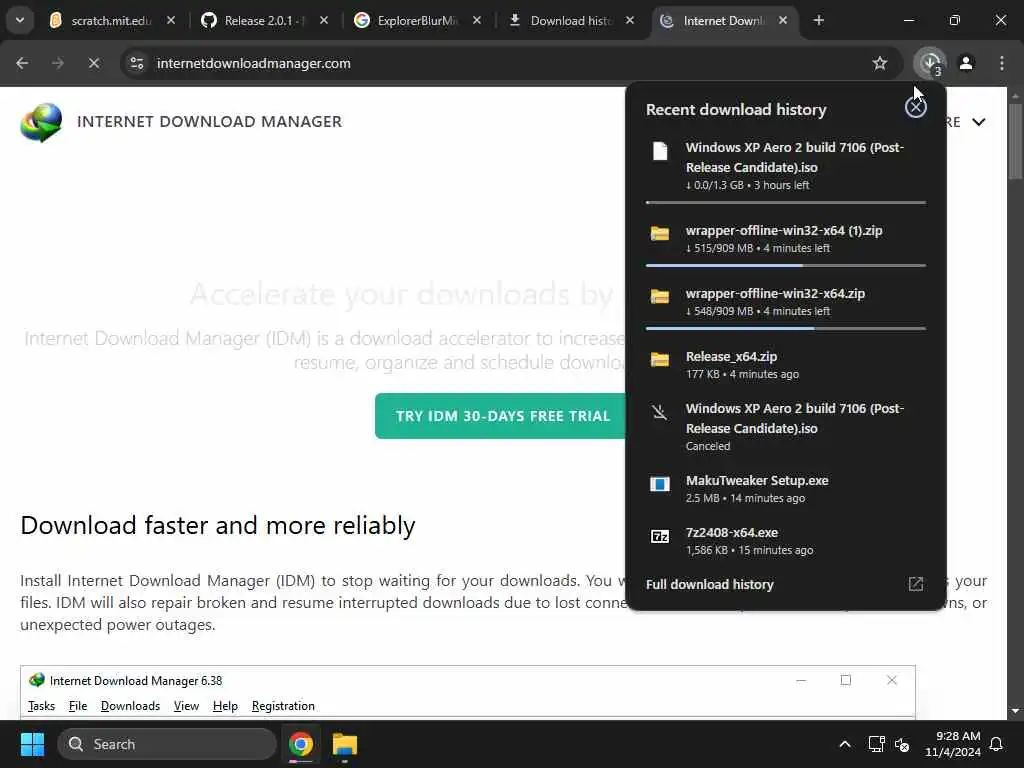Open File menu in IDM 6.38 screenshot
Image resolution: width=1024 pixels, height=768 pixels.
78,706
